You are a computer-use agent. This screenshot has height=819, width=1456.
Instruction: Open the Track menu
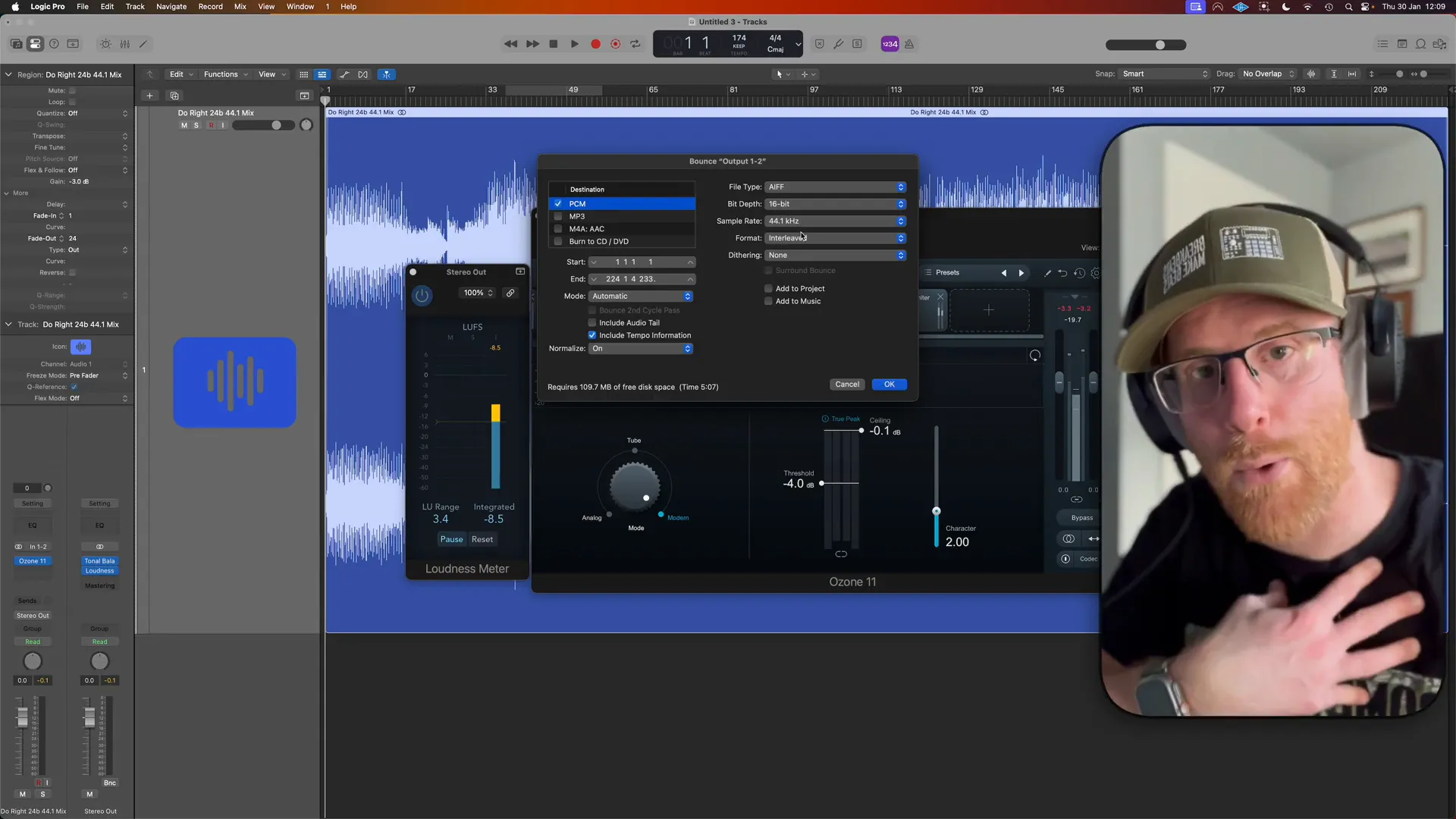tap(135, 6)
